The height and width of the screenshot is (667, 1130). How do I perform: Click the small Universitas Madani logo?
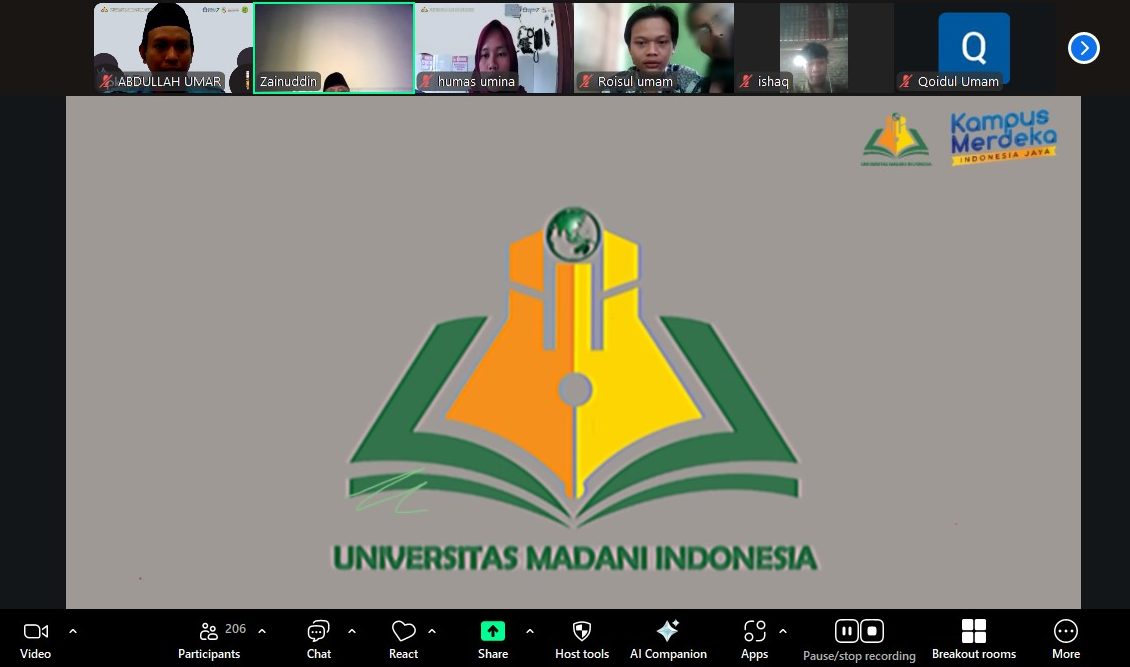click(896, 140)
